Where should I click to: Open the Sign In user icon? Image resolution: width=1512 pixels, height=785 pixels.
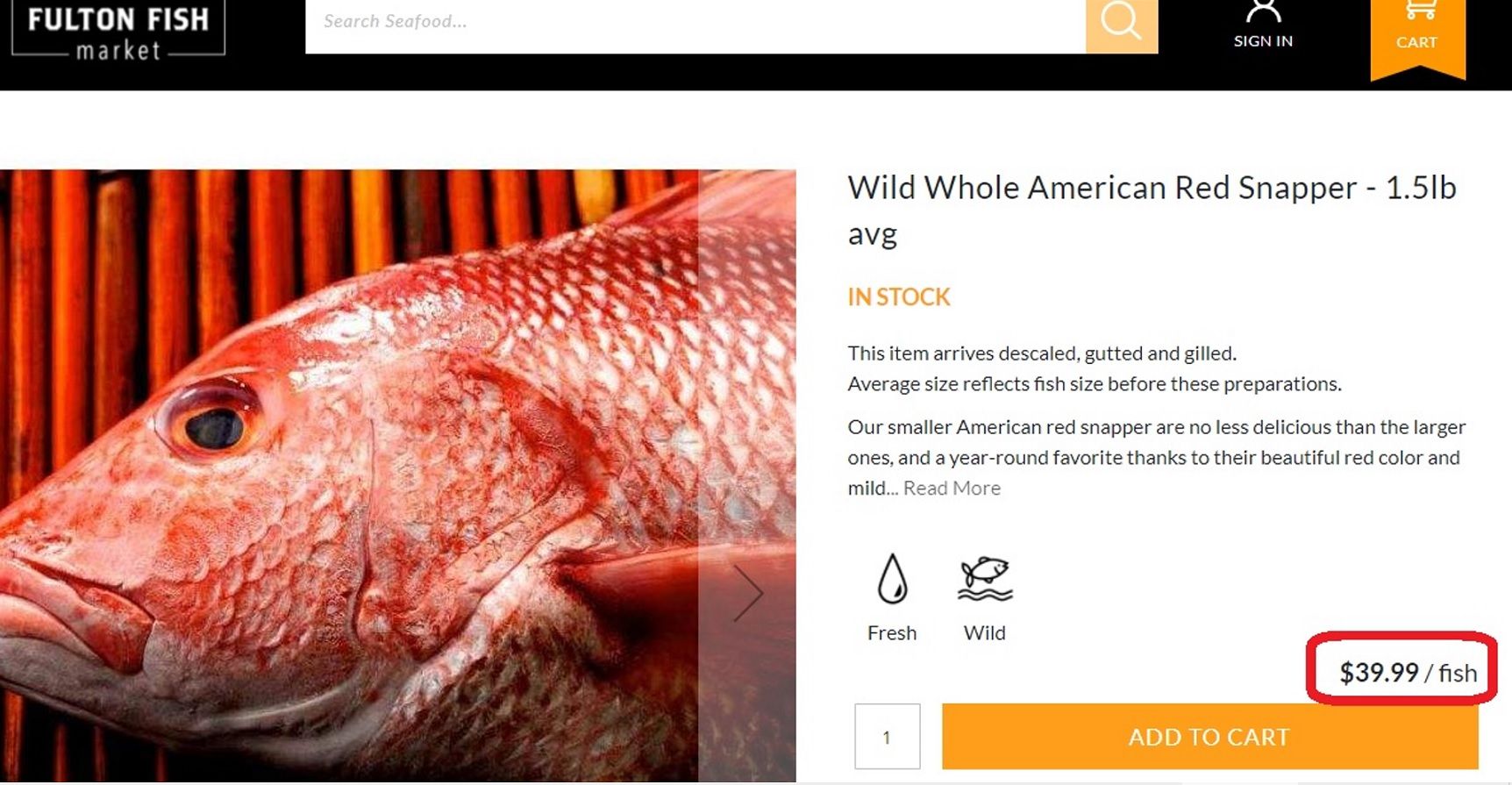coord(1263,11)
